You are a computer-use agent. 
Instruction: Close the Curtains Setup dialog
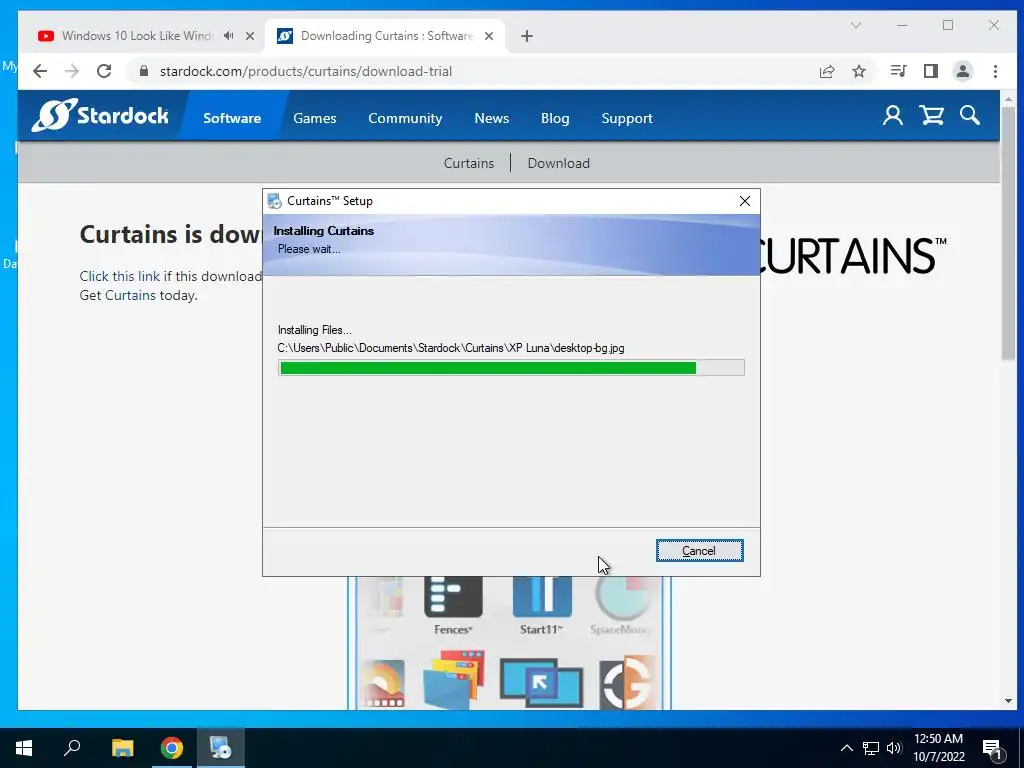[744, 201]
